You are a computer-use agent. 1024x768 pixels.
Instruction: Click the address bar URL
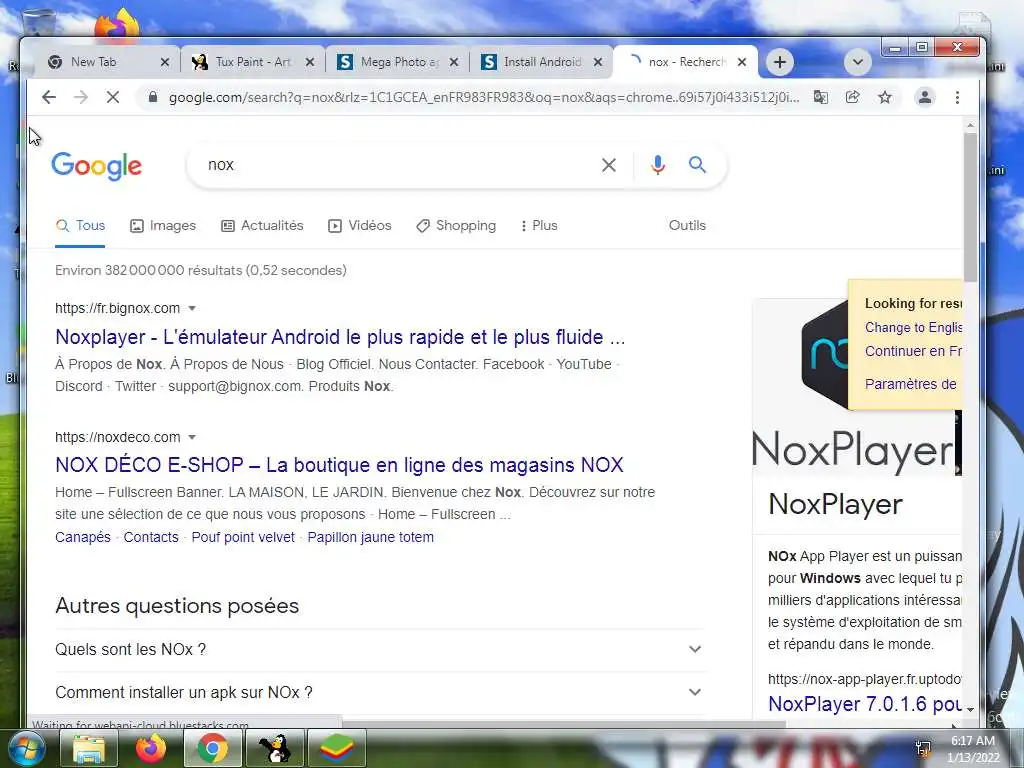click(x=483, y=97)
